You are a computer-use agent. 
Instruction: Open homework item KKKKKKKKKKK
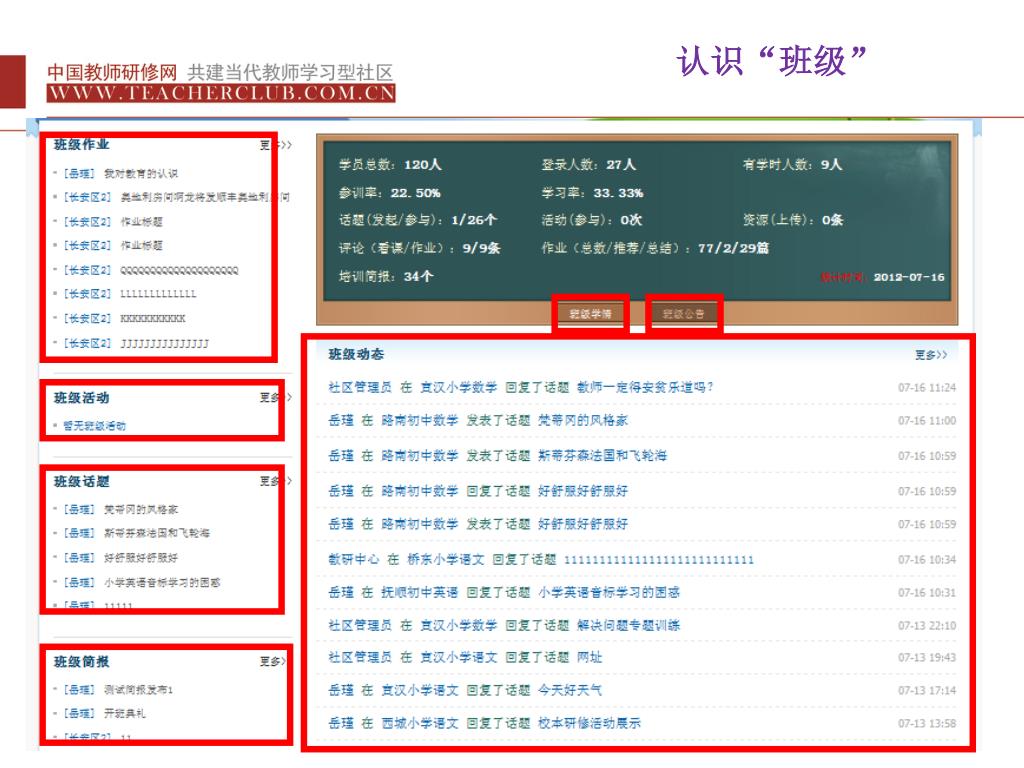coord(153,319)
